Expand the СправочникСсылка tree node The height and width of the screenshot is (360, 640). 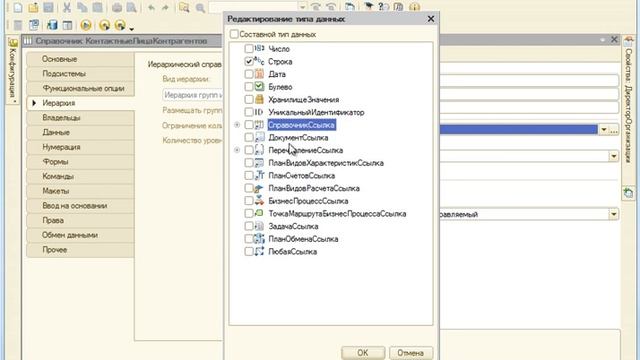click(237, 125)
